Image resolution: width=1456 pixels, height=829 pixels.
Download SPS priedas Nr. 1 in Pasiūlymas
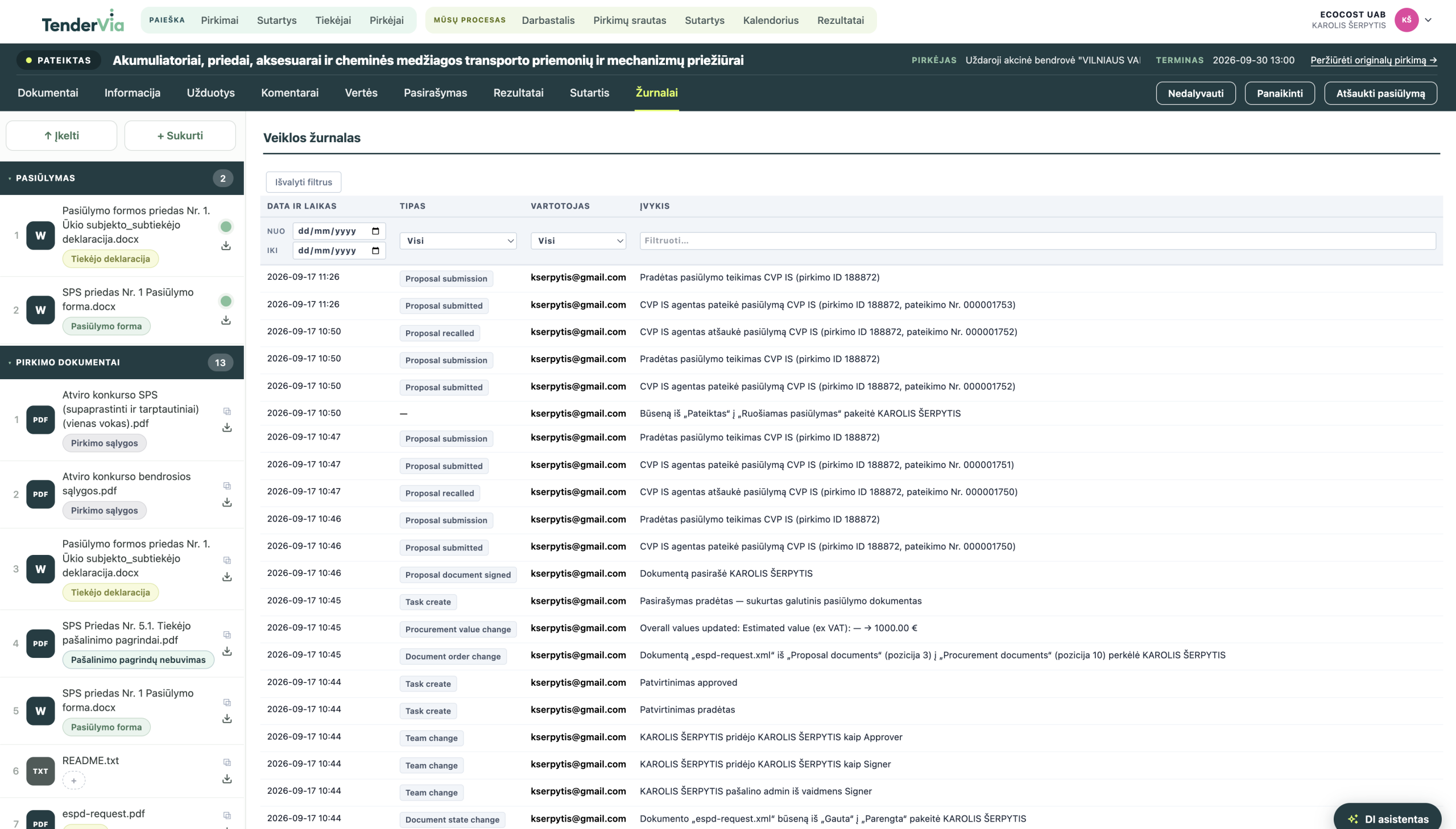pos(226,321)
